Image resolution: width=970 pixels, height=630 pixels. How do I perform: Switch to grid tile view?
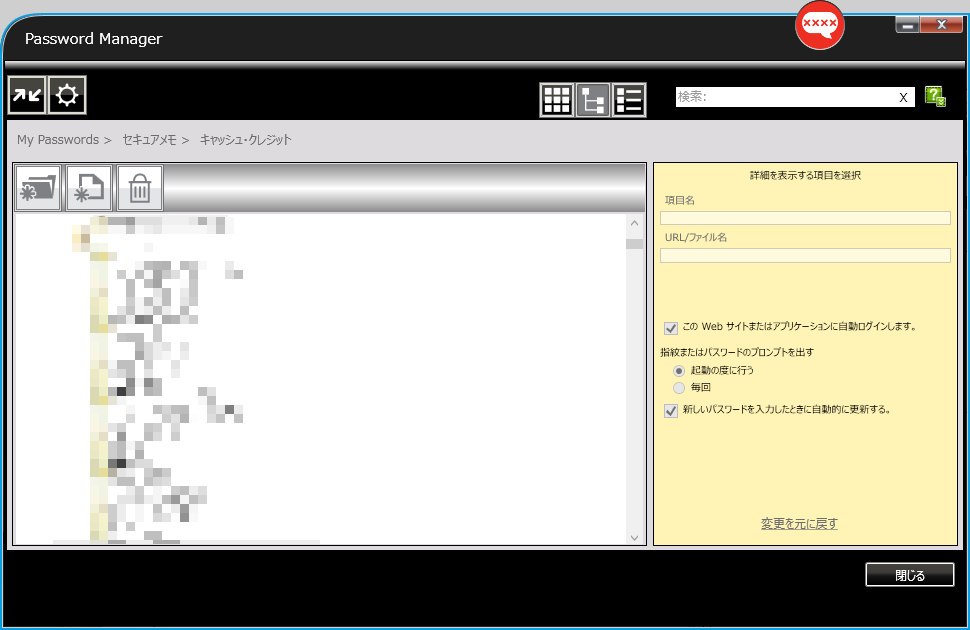tap(557, 100)
